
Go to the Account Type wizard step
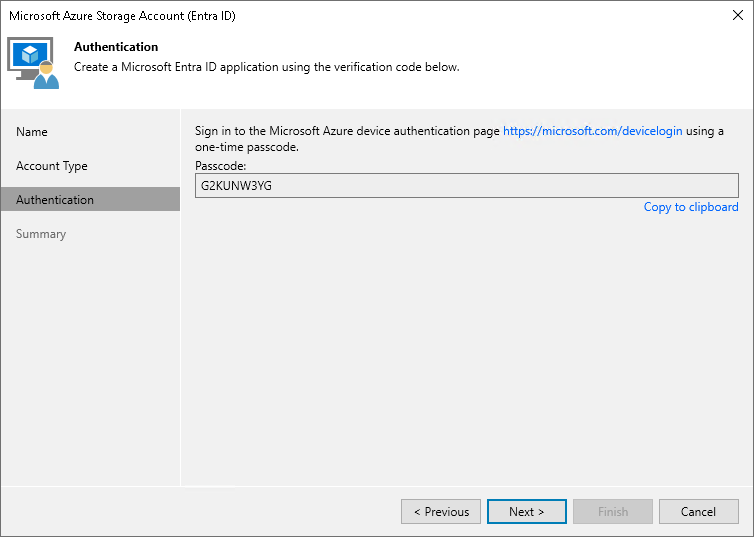51,166
